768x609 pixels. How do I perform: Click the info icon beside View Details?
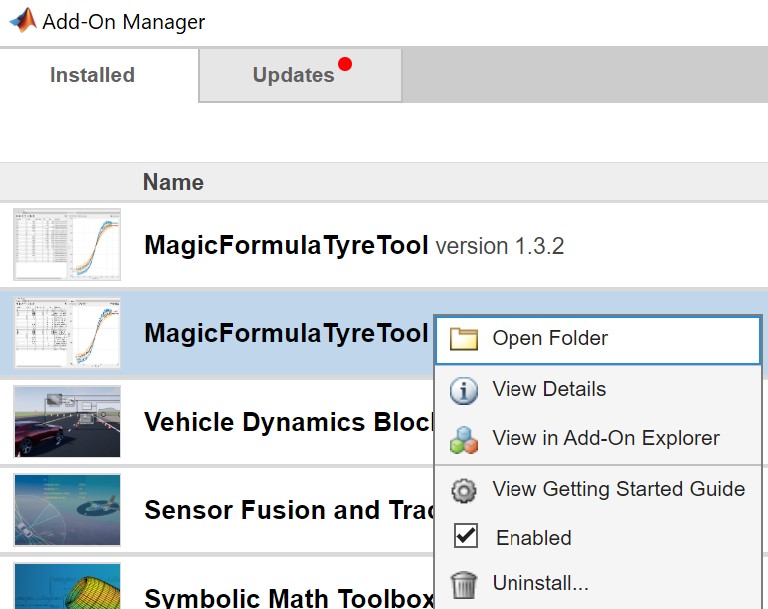[464, 390]
